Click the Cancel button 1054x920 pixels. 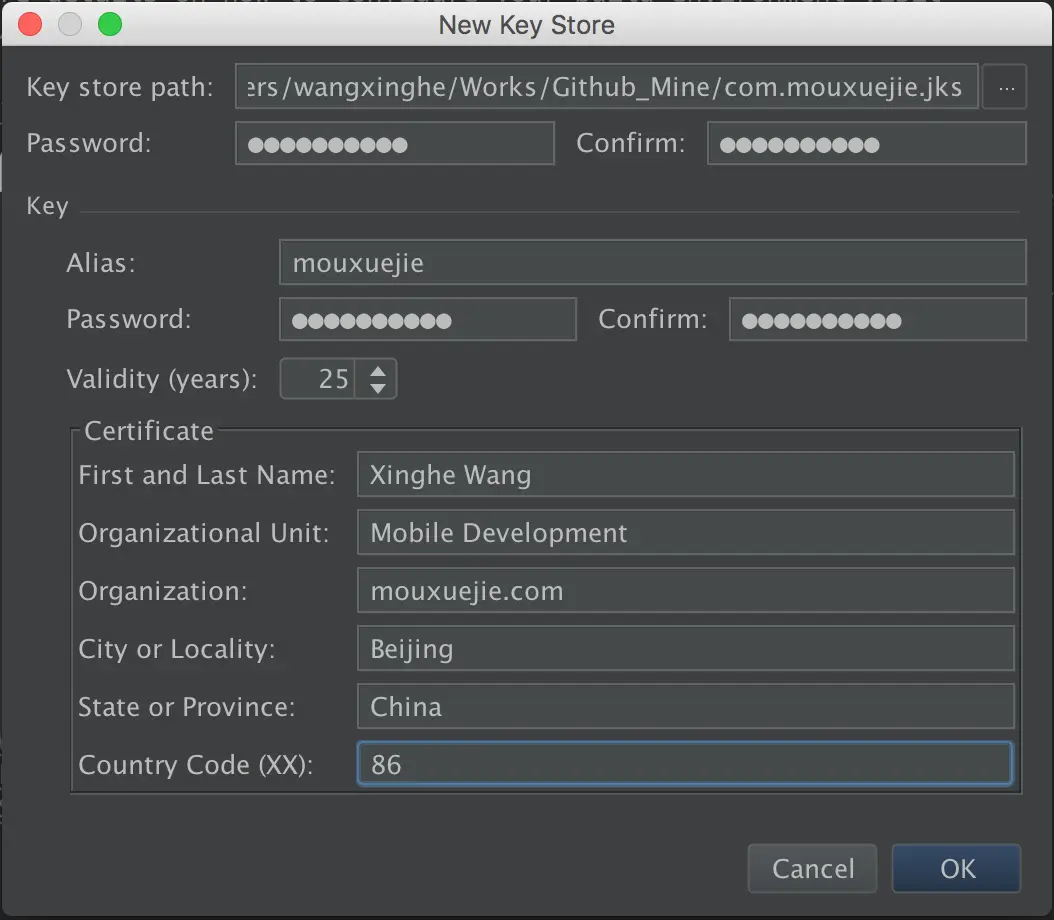point(812,868)
